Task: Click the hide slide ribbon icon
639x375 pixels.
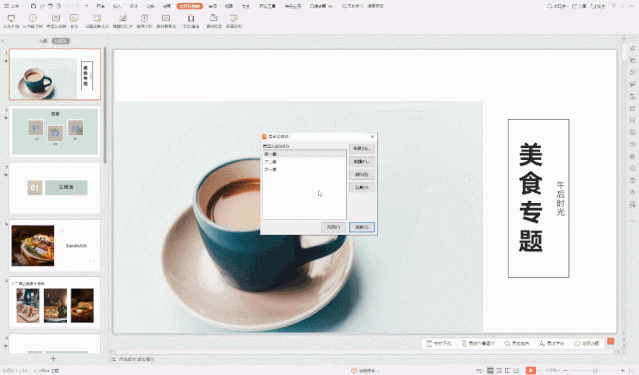Action: [123, 18]
